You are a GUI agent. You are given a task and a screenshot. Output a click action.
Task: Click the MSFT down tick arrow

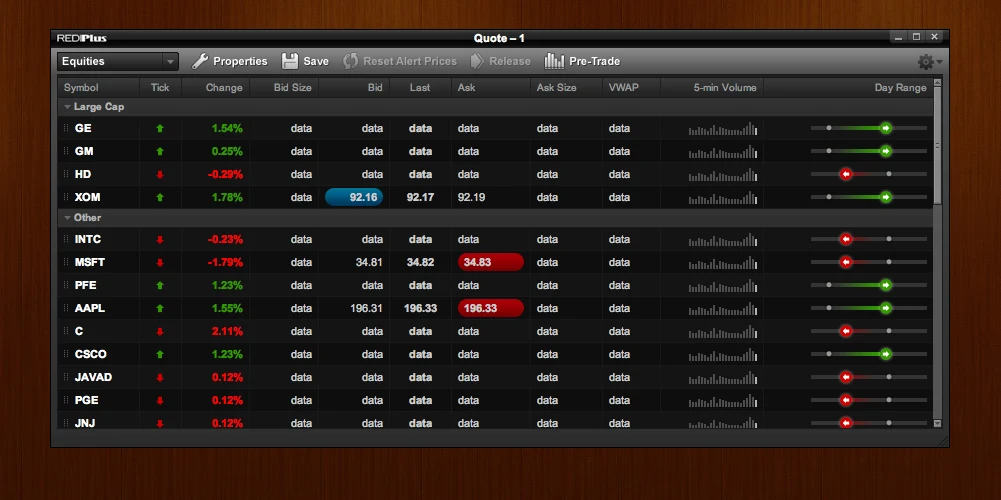(x=160, y=262)
